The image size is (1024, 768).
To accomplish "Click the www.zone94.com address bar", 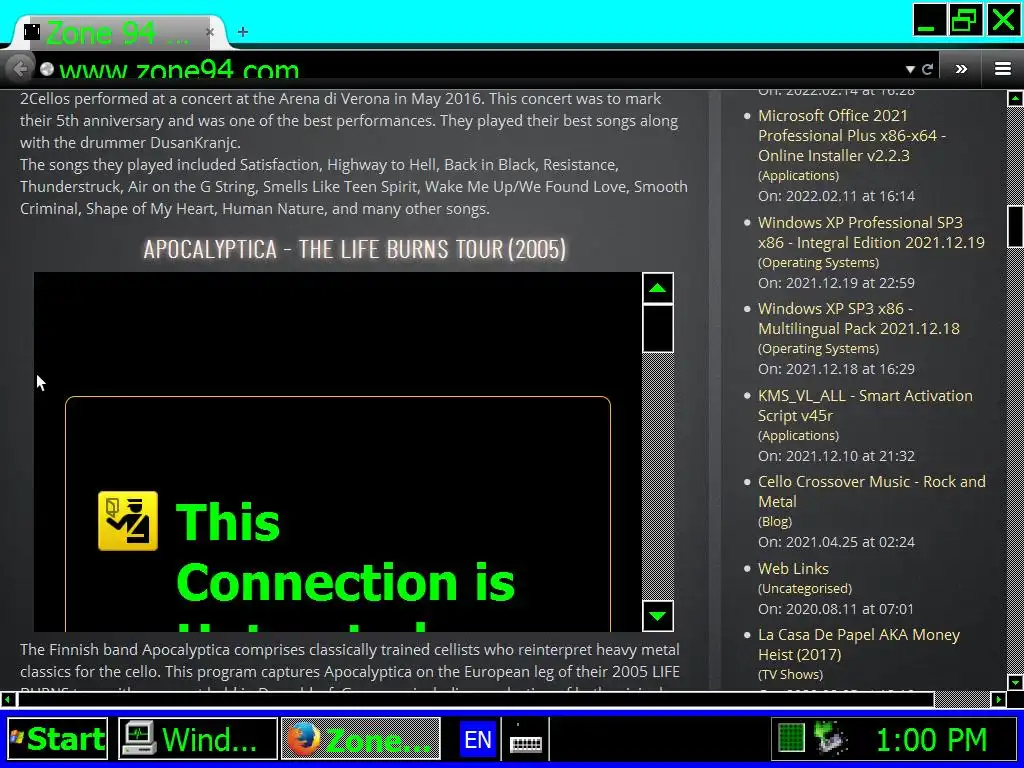I will point(470,69).
